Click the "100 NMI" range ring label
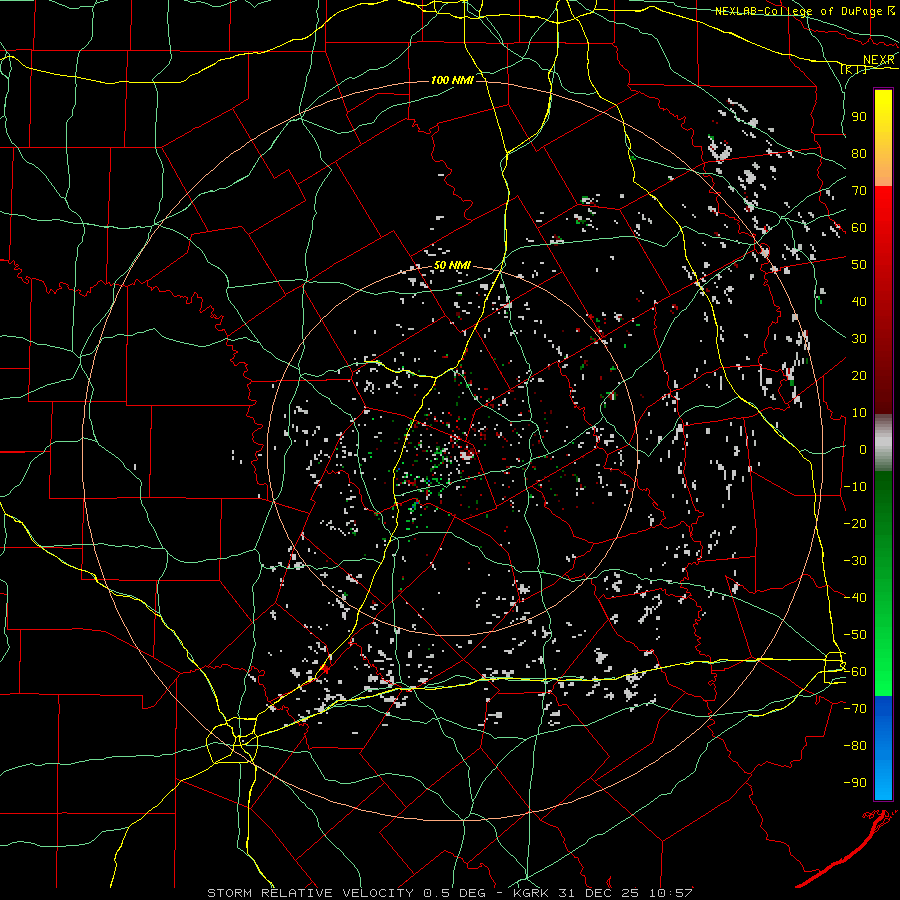This screenshot has height=900, width=900. point(452,80)
